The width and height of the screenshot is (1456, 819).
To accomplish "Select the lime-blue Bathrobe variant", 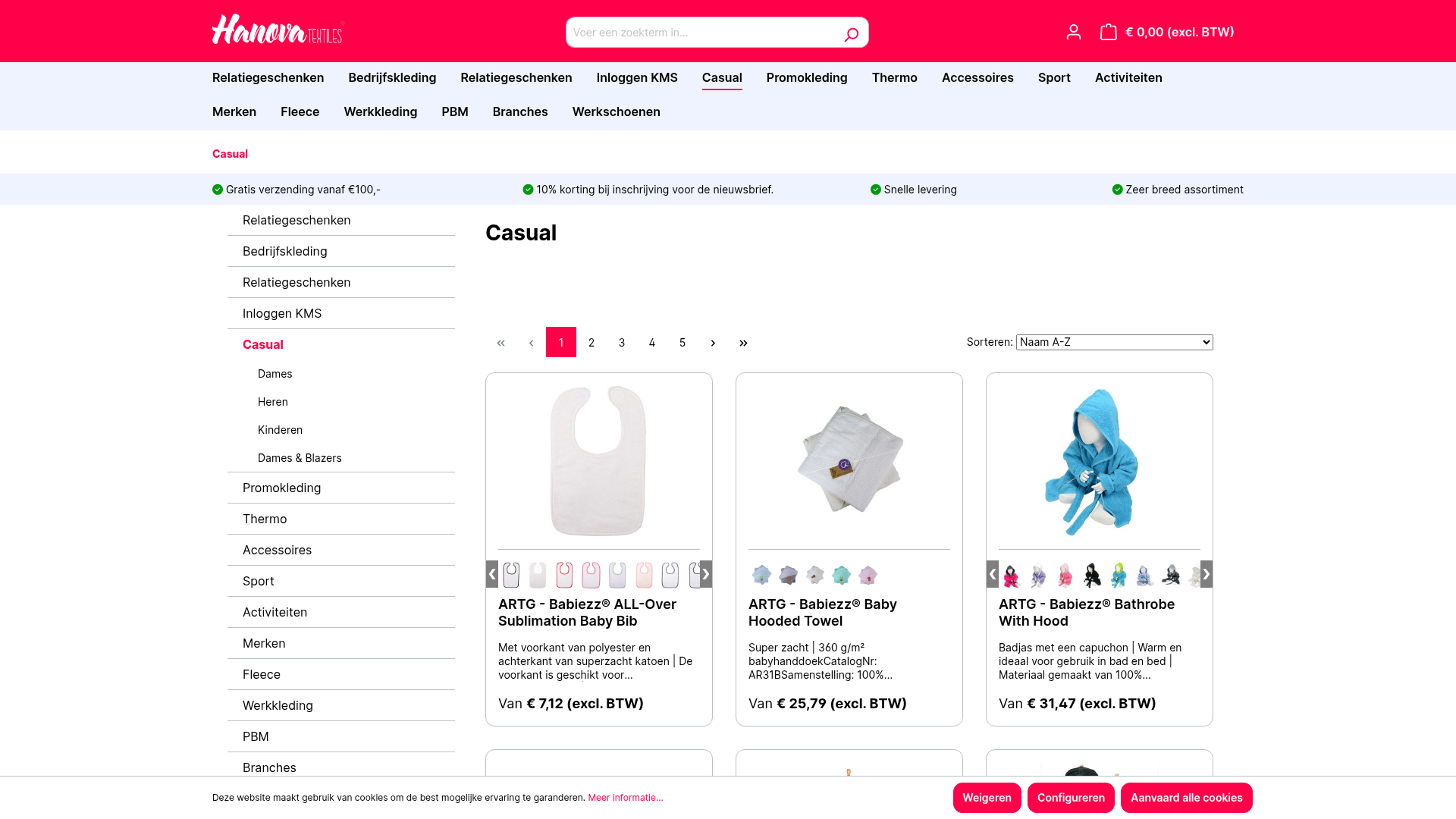I will point(1118,575).
